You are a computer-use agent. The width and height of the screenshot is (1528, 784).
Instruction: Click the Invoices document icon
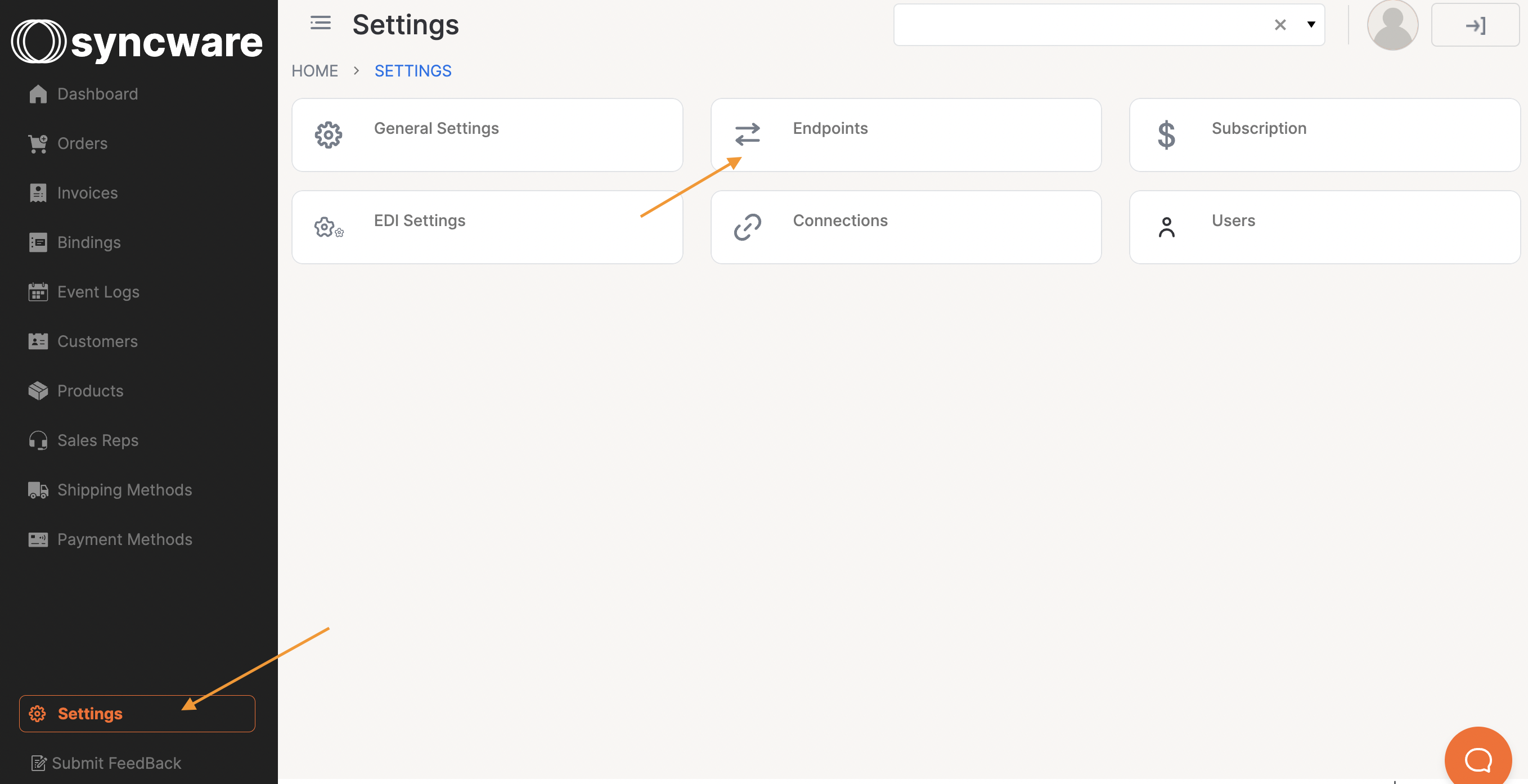point(38,192)
